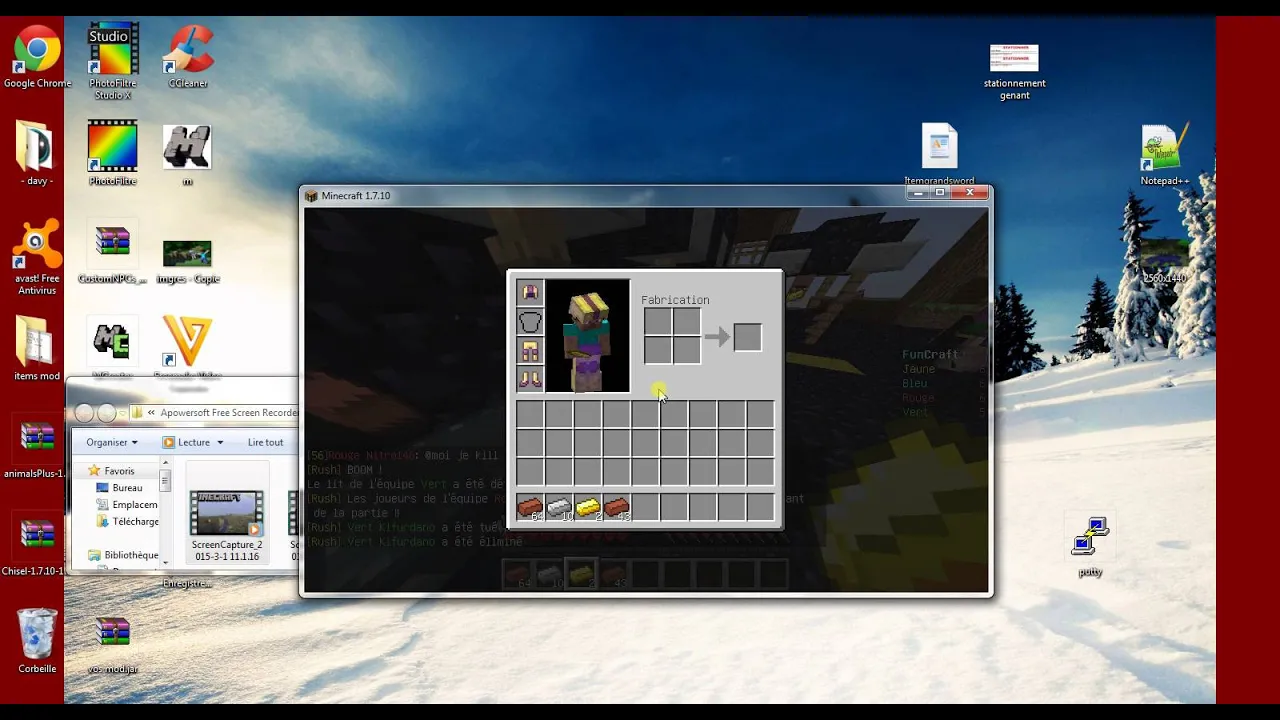Open the avast! Free Antivirus shortcut

point(37,258)
